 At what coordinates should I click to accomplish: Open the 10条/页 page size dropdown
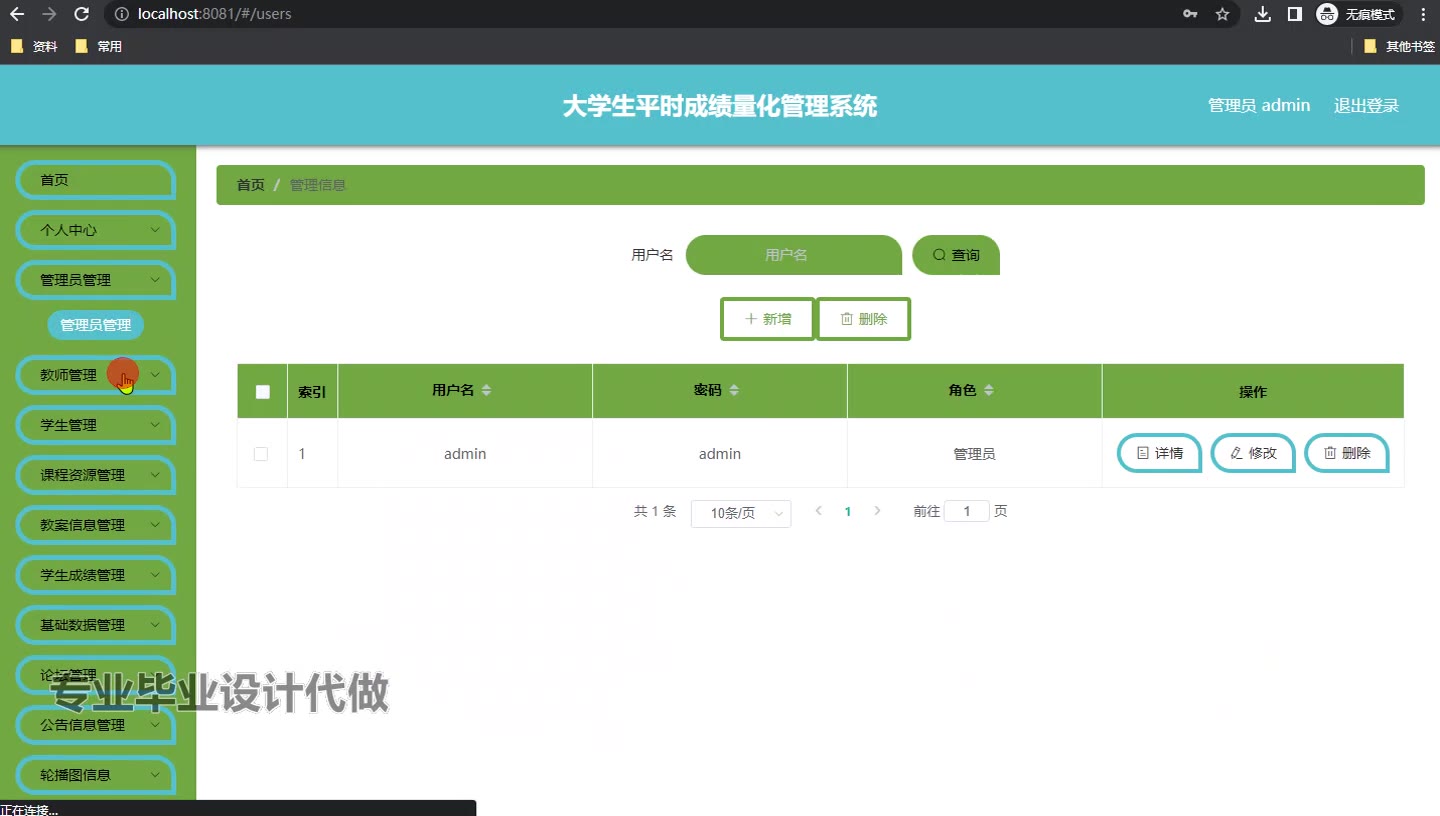point(741,513)
